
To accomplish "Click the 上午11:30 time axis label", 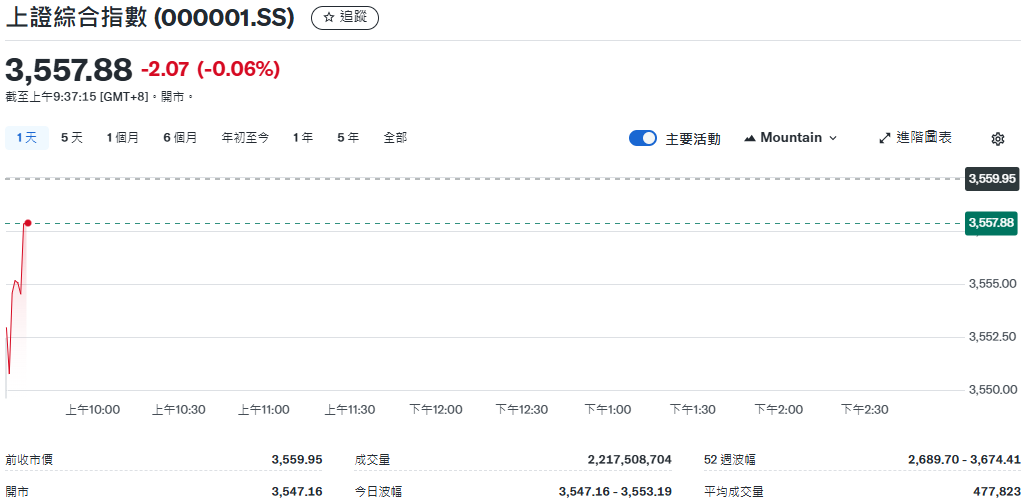I will tap(350, 410).
